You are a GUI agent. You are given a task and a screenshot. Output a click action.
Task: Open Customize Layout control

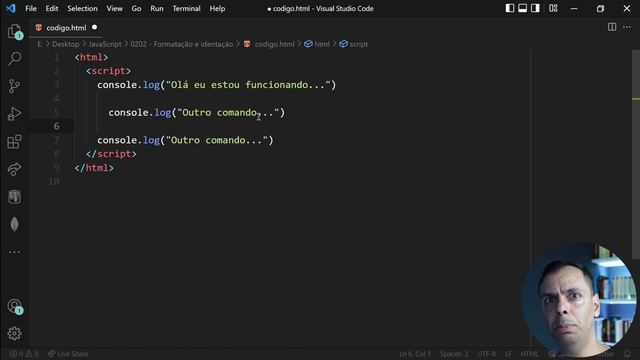pos(553,8)
